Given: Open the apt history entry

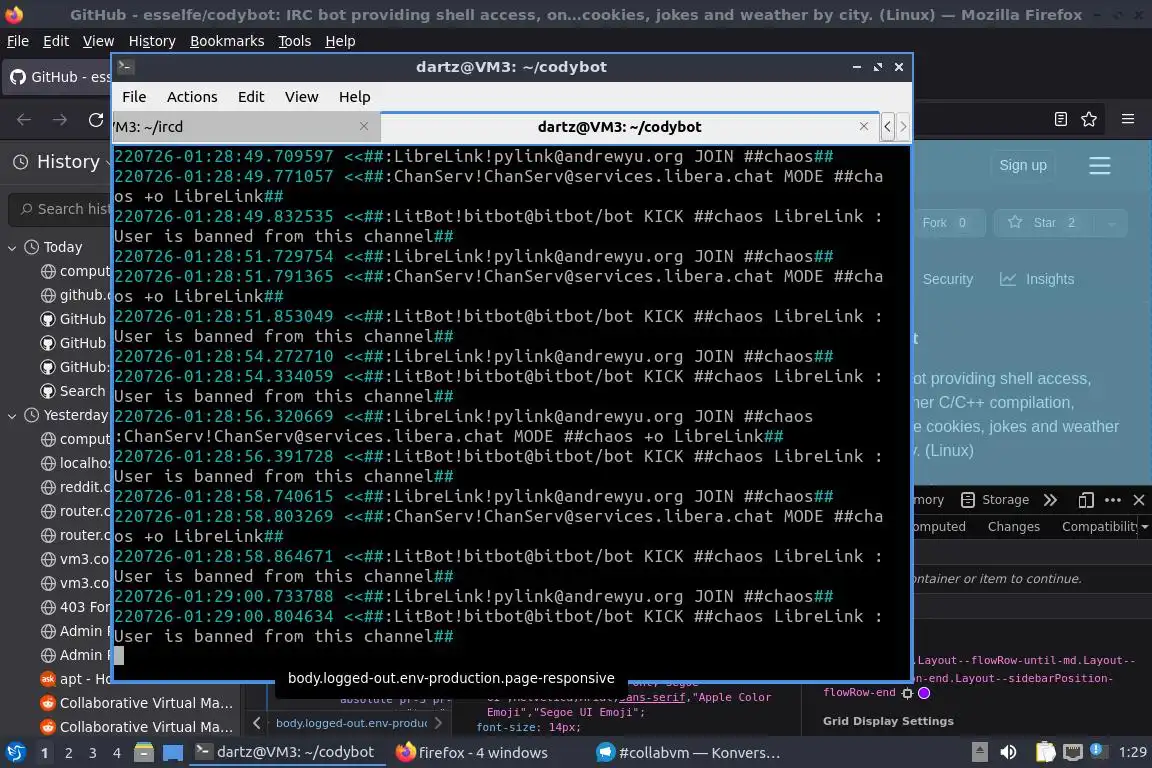Looking at the screenshot, I should tap(76, 679).
